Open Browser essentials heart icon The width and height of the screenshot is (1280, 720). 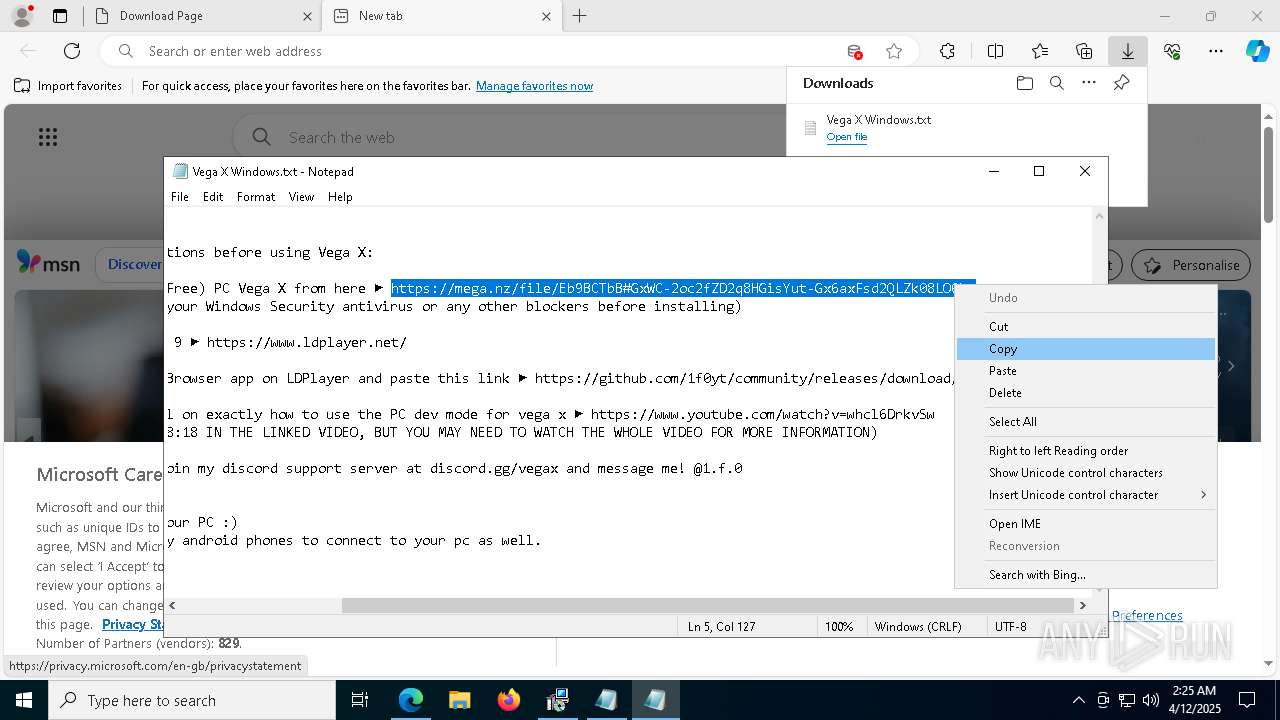coord(1172,51)
